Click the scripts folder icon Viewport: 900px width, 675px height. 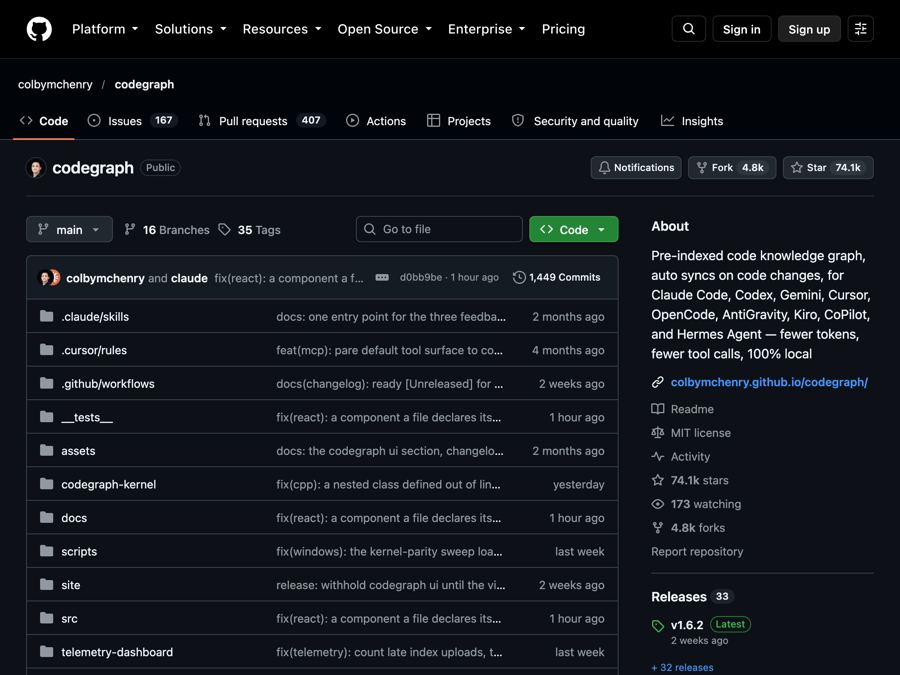click(x=46, y=551)
